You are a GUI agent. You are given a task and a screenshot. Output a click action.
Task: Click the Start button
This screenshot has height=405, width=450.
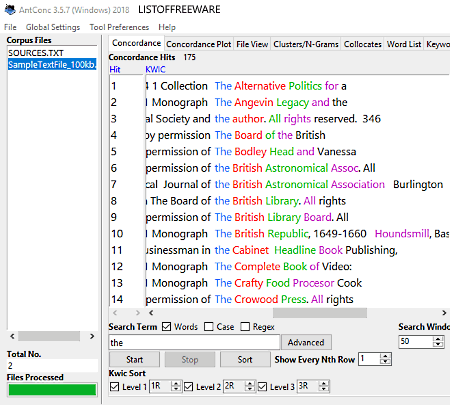coord(134,360)
